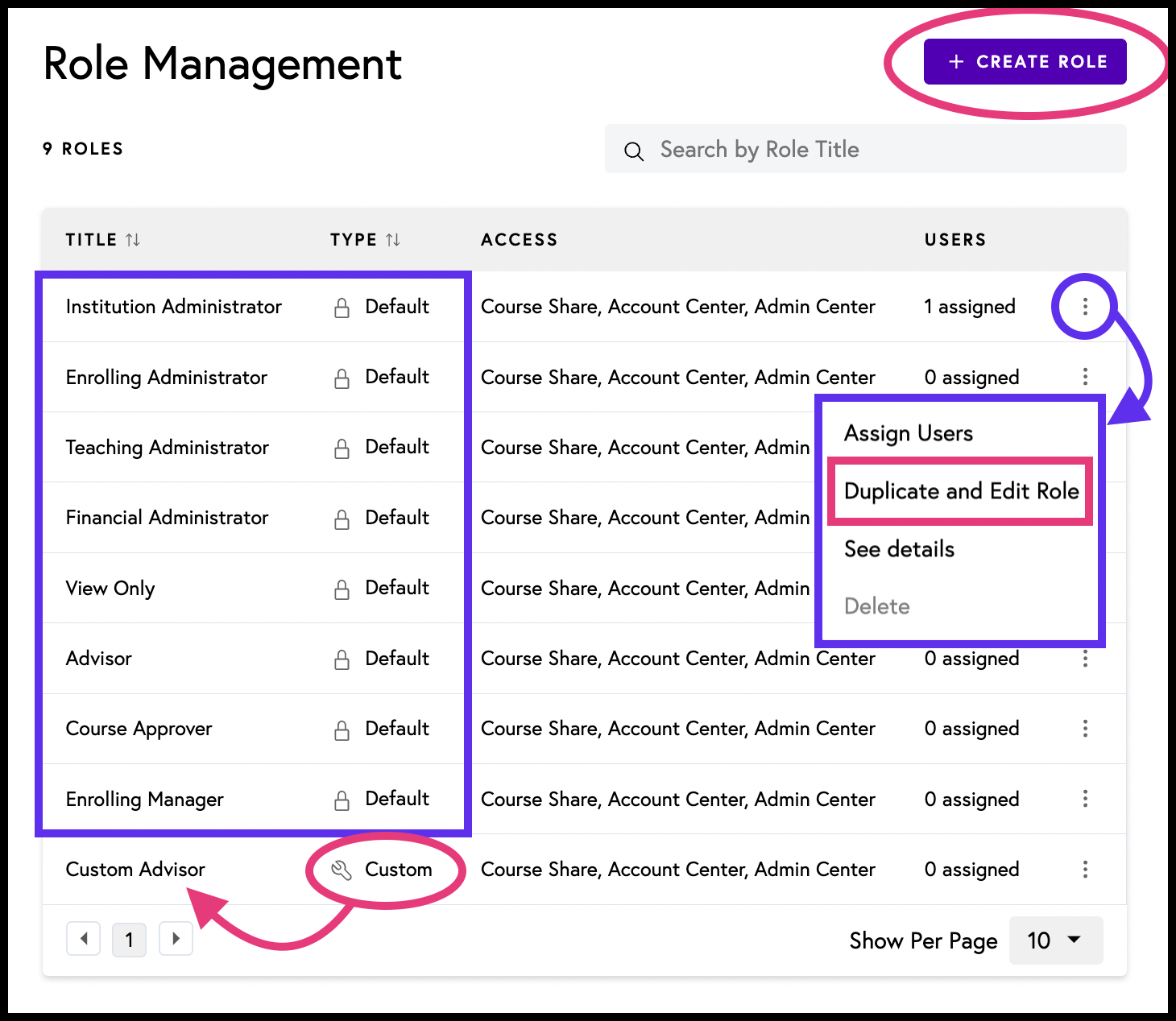
Task: Go to the previous page arrow
Action: (84, 939)
